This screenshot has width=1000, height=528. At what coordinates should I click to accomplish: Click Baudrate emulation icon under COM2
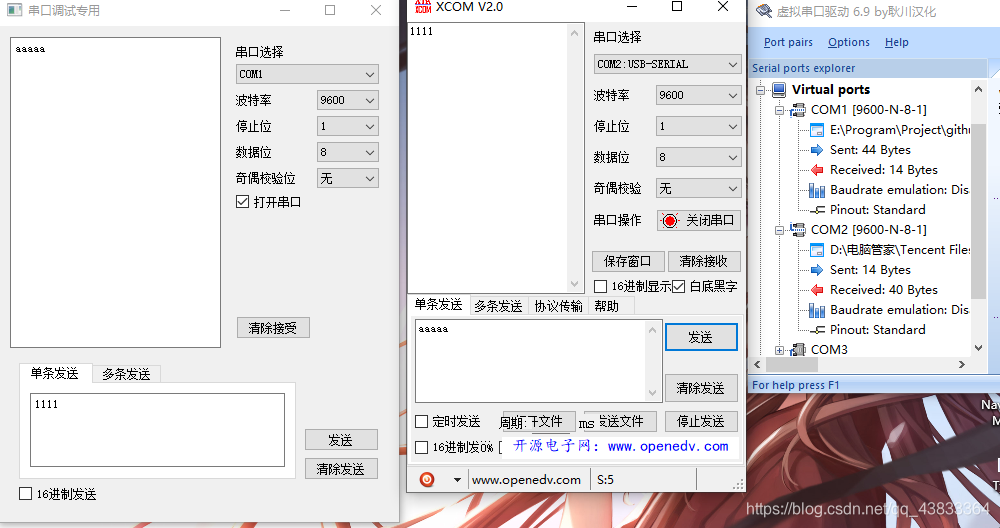point(817,310)
